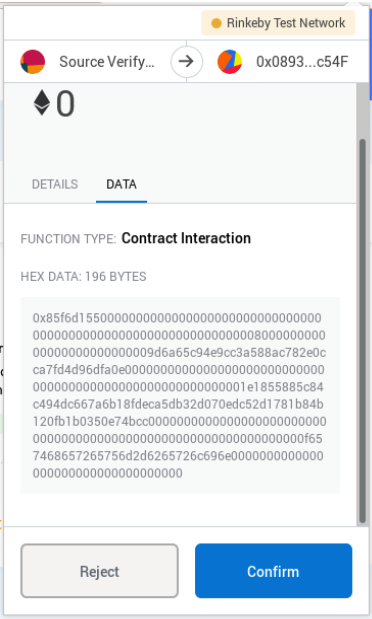Click the HEX DATA: 196 BYTES label
The width and height of the screenshot is (372, 619).
point(83,276)
